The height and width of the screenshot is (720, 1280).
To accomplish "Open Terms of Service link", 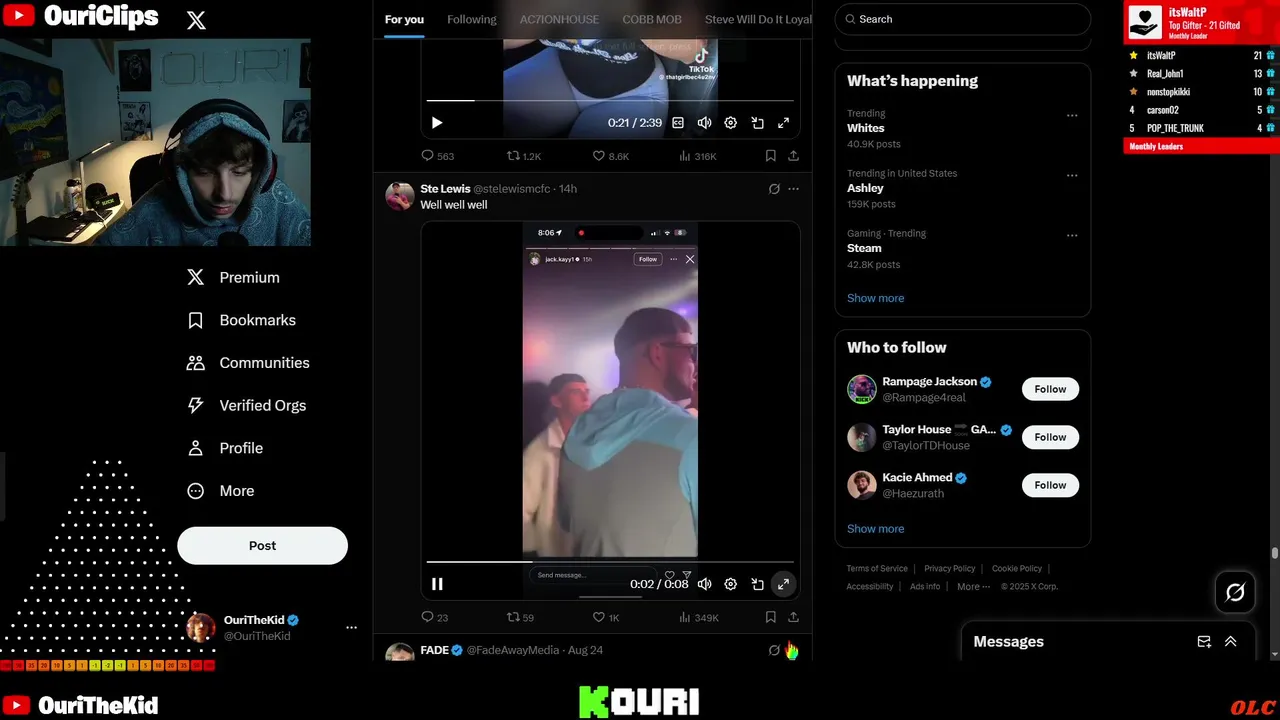I will (x=877, y=569).
